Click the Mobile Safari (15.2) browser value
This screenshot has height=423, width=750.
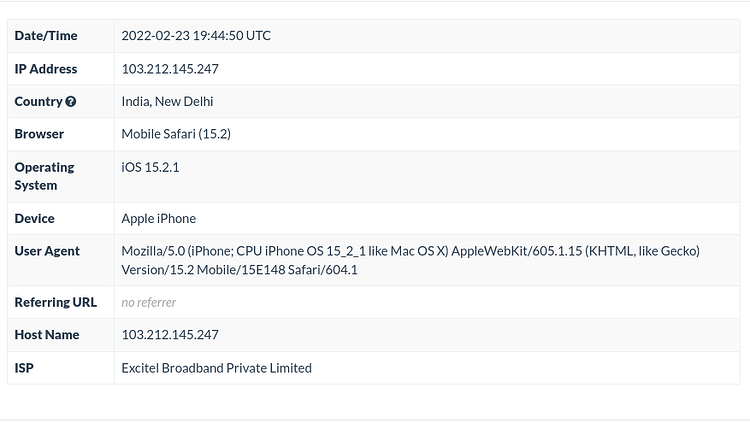pos(176,134)
